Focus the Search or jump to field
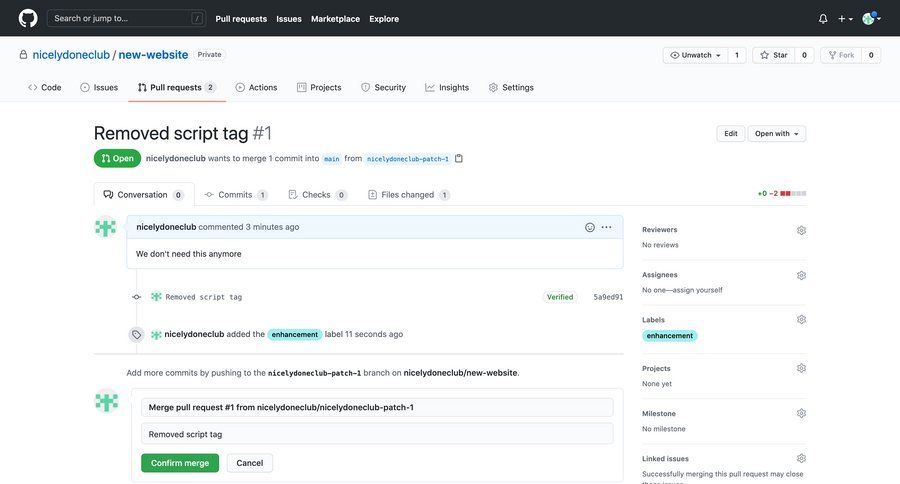This screenshot has width=900, height=484. pyautogui.click(x=126, y=18)
